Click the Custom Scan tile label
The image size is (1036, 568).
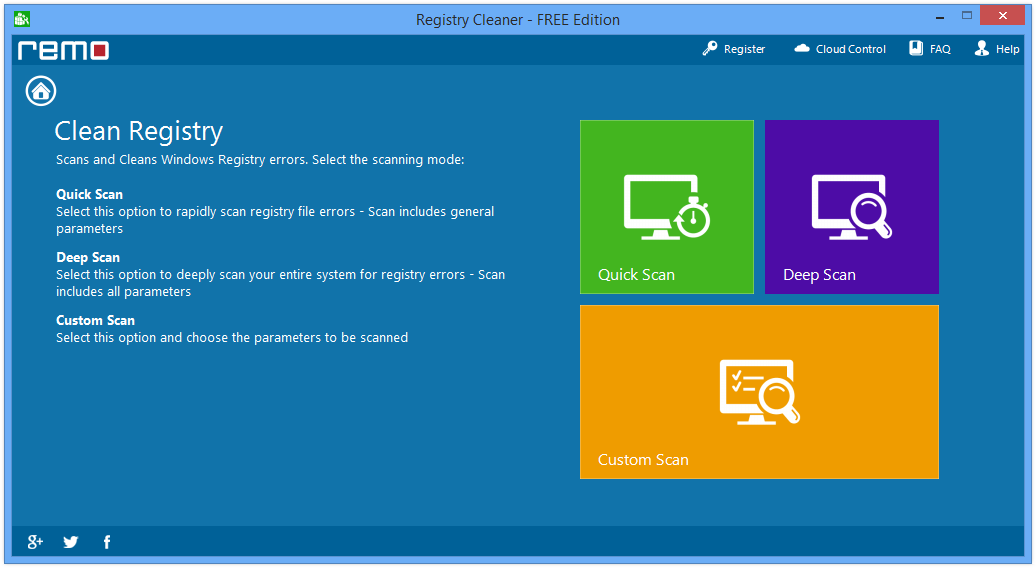coord(643,460)
